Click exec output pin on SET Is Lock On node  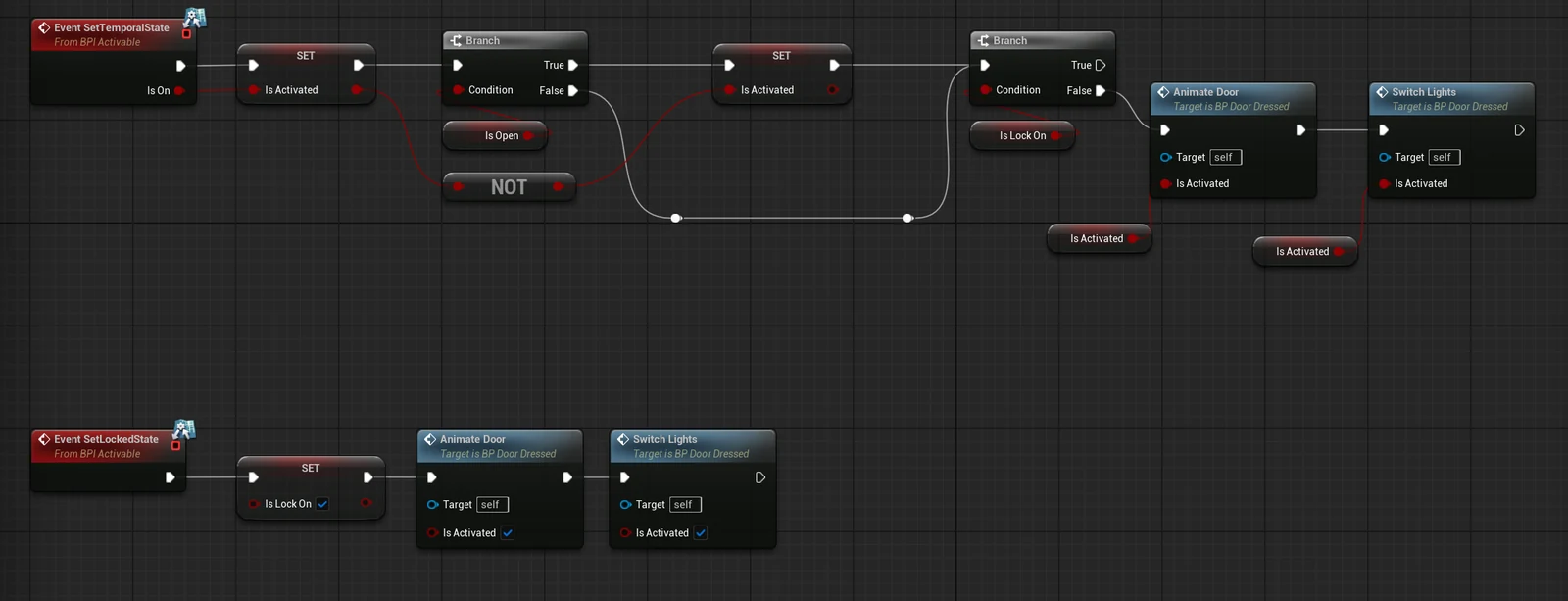coord(367,477)
